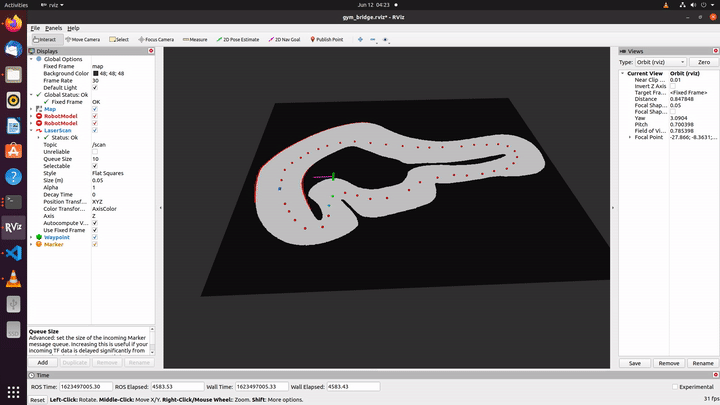Open Files manager from the dock
Image resolution: width=720 pixels, height=405 pixels.
13,74
